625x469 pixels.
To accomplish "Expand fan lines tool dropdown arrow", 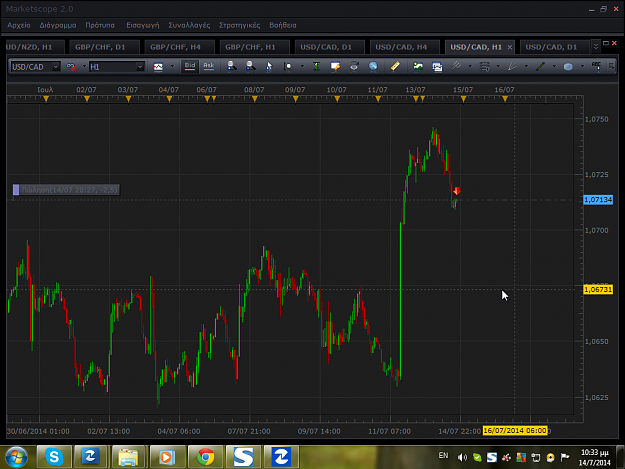I will pyautogui.click(x=526, y=67).
